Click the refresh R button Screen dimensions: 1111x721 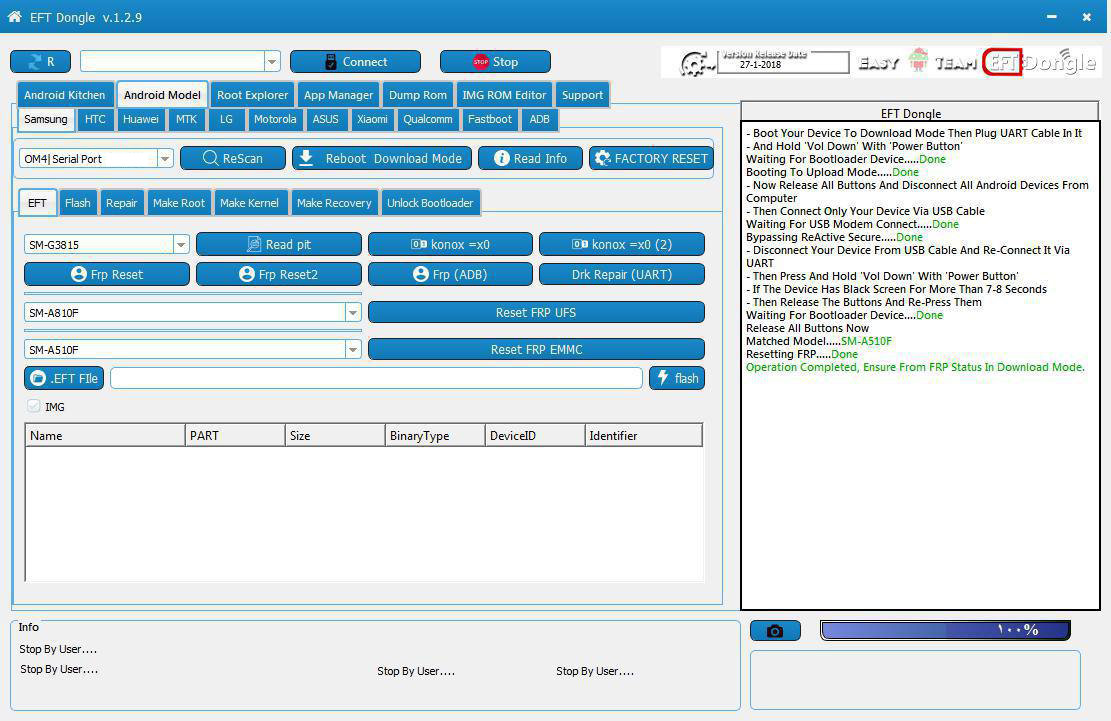pos(40,62)
